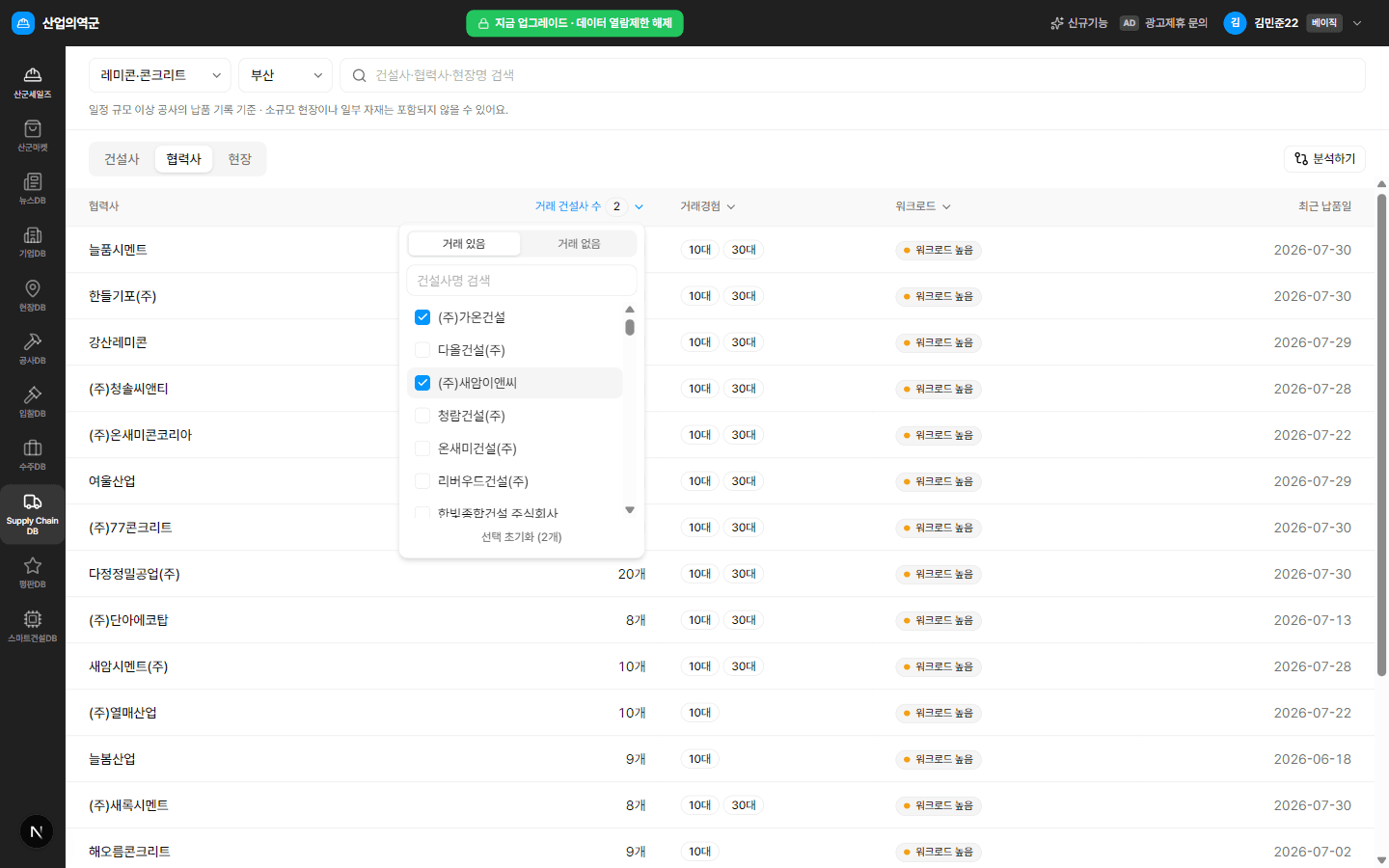Viewport: 1389px width, 868px height.
Task: Click the main page vertical scrollbar
Action: click(1381, 434)
